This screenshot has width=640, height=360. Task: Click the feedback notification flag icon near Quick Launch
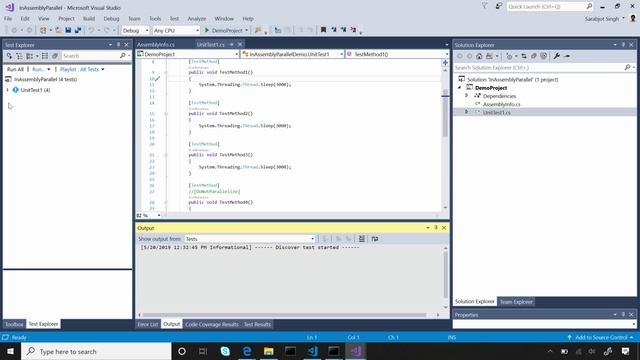pos(498,6)
